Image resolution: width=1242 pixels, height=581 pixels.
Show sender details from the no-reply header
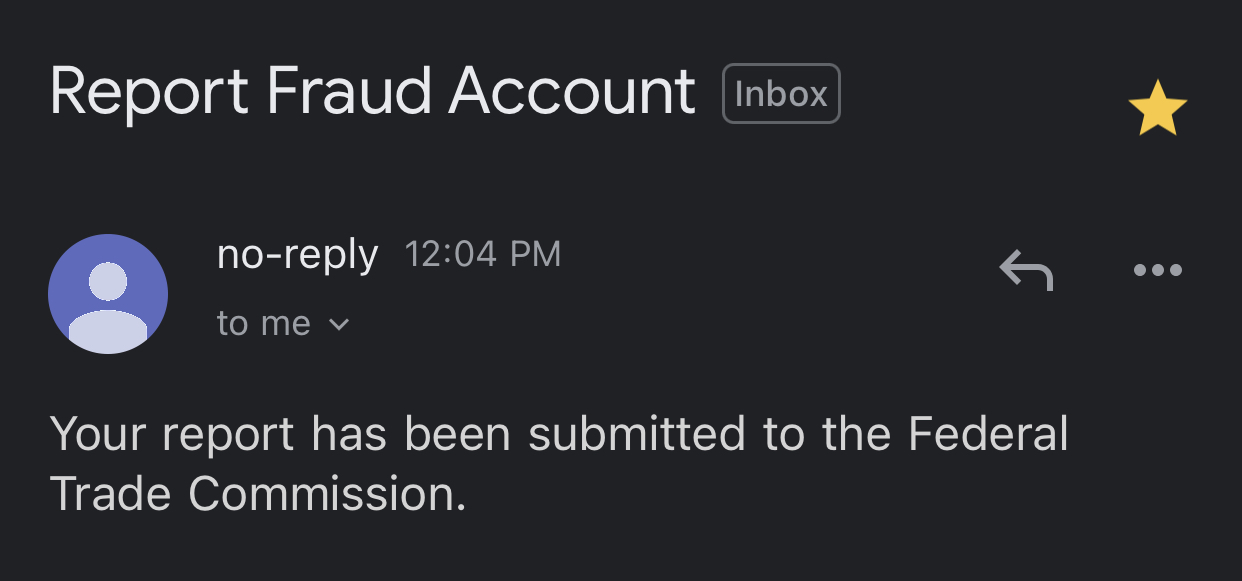(297, 255)
